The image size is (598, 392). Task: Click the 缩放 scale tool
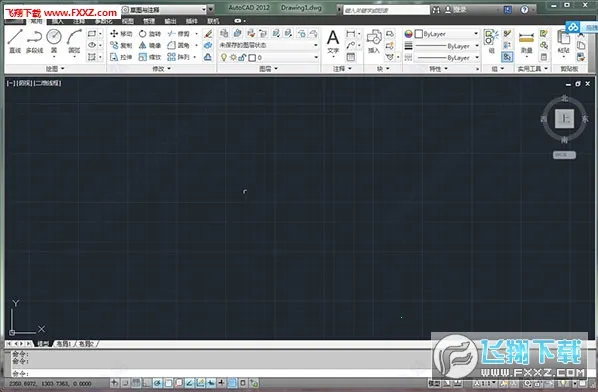click(150, 57)
